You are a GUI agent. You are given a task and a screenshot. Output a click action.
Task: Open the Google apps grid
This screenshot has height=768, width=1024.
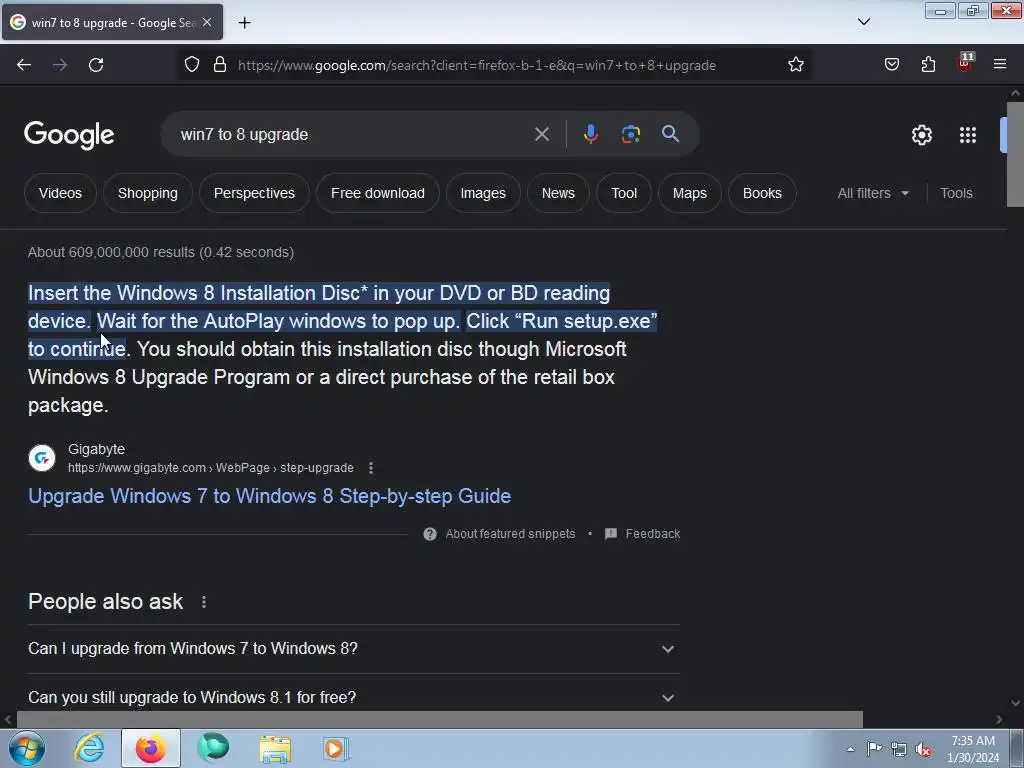point(968,135)
